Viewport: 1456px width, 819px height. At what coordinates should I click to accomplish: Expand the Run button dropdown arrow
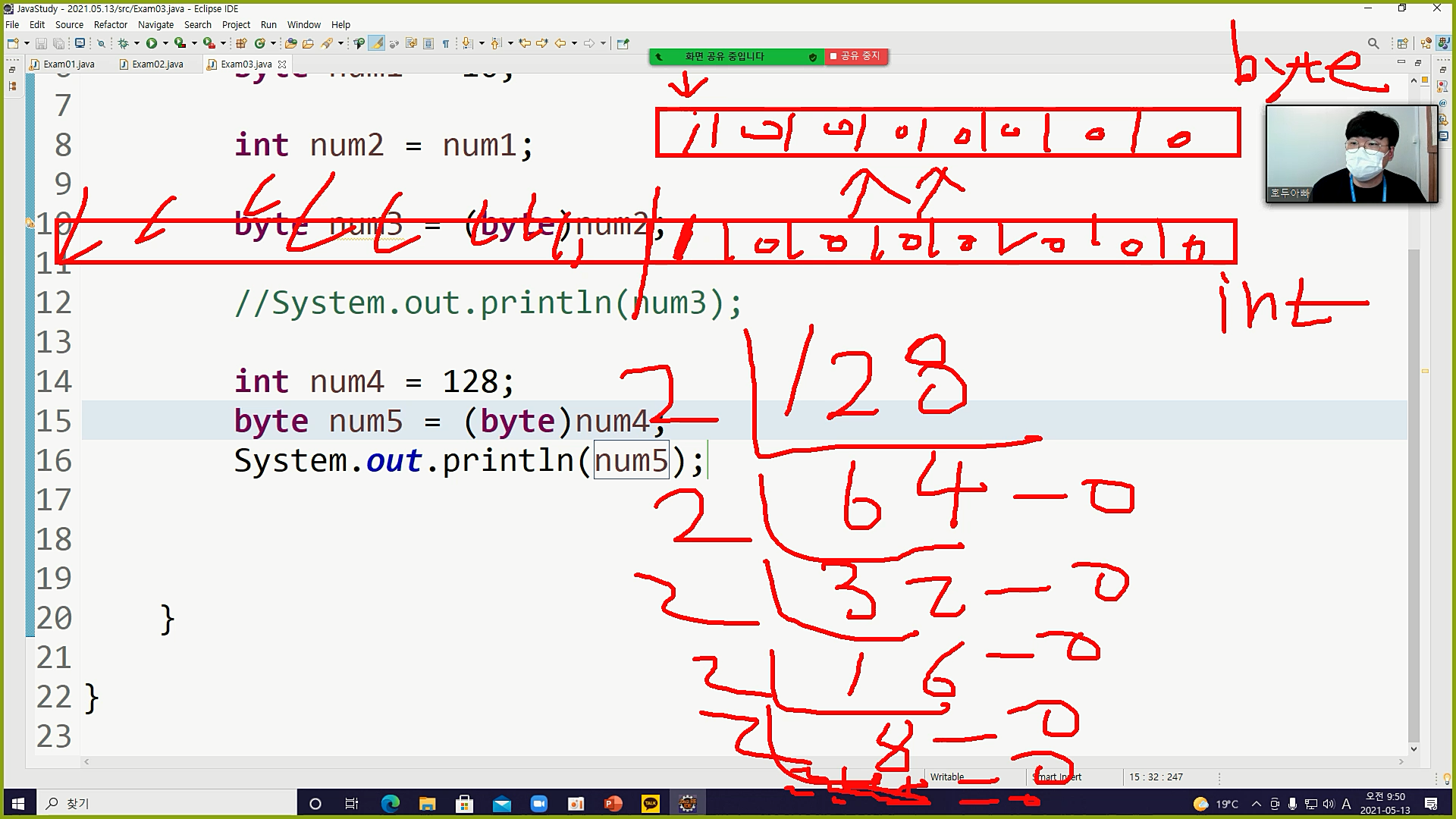click(165, 43)
